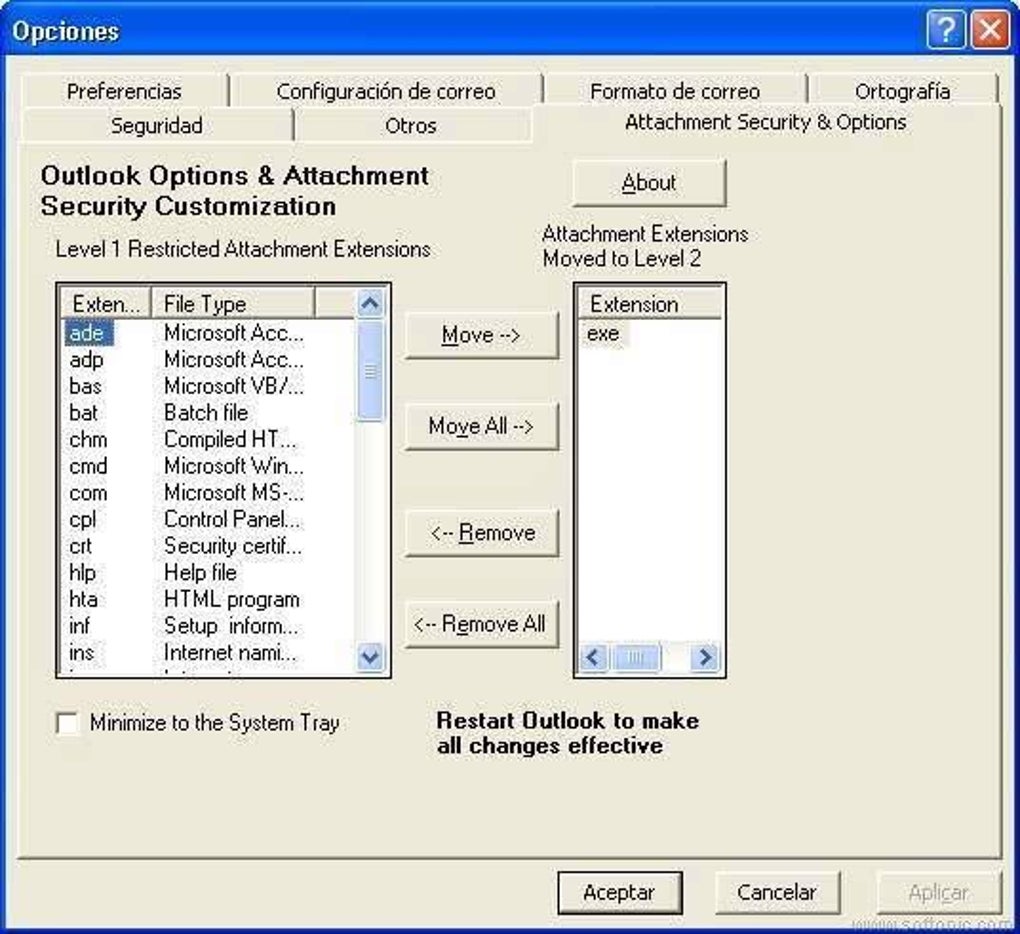Click extension list scroll down arrow

[x=370, y=656]
